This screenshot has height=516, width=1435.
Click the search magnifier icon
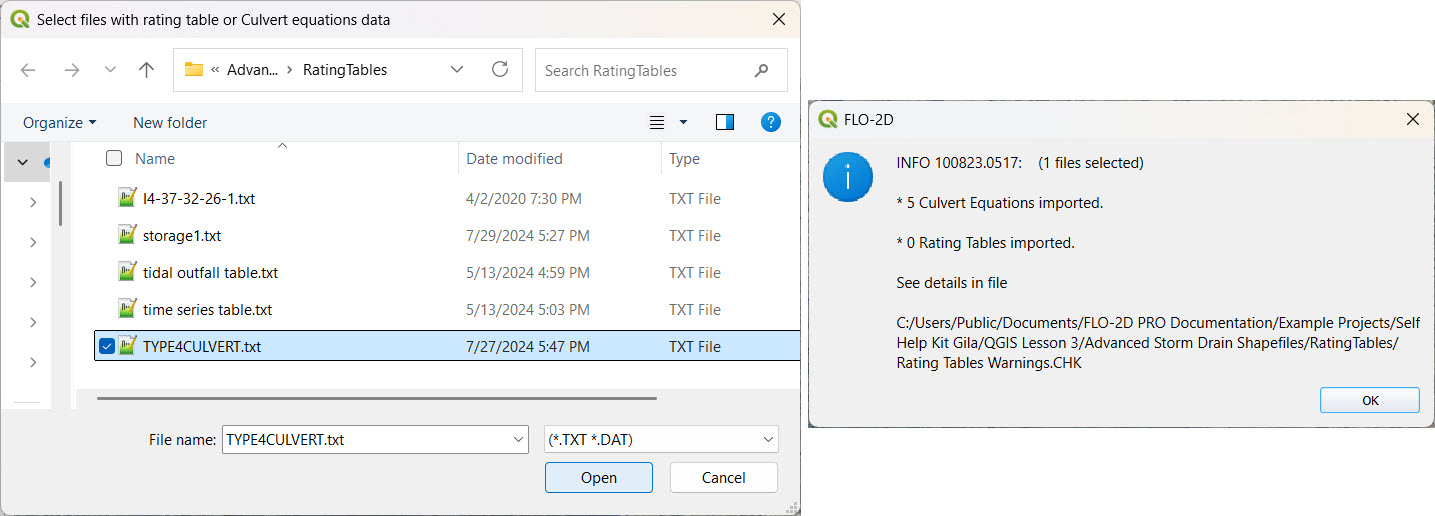[762, 70]
